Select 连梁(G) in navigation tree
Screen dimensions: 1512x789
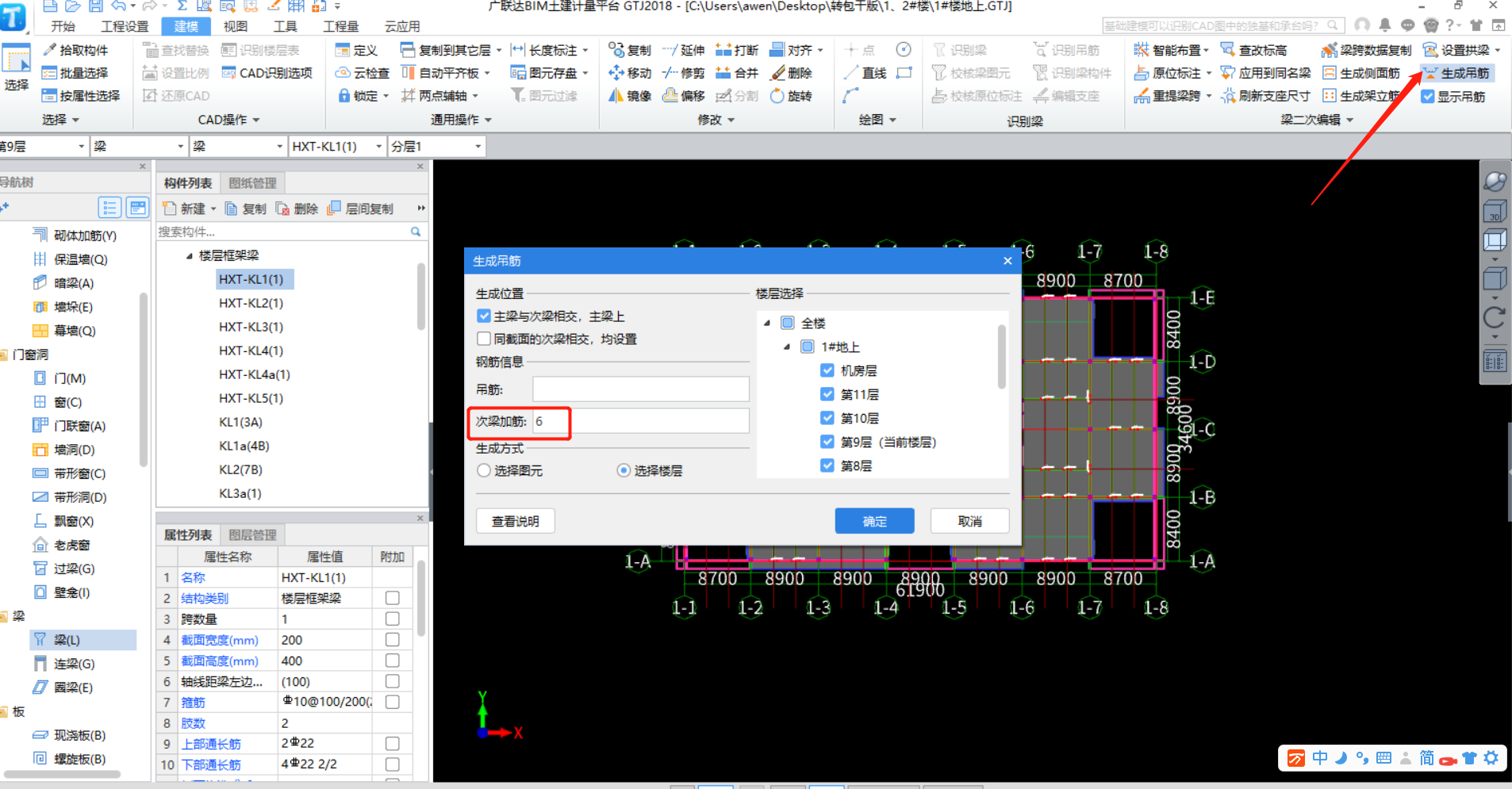pyautogui.click(x=74, y=664)
